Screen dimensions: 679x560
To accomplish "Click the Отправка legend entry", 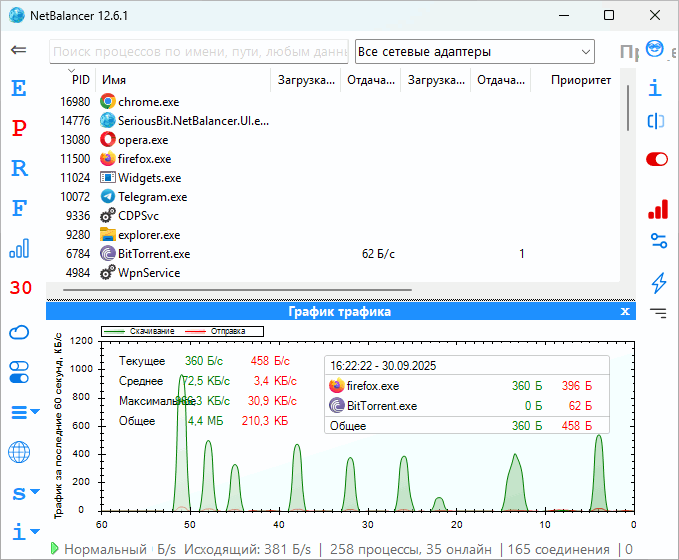I will pos(216,331).
